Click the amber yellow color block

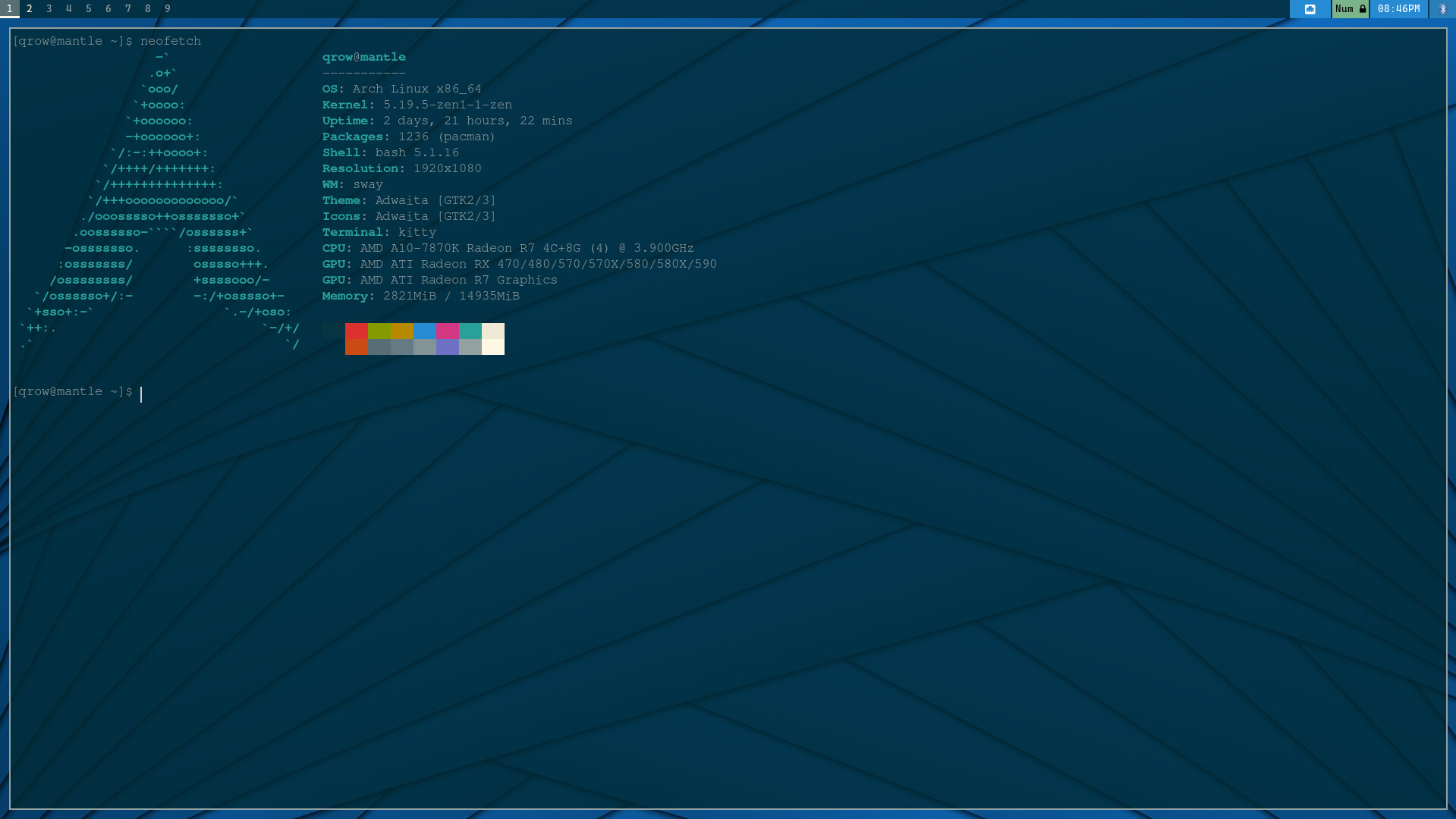[x=402, y=331]
